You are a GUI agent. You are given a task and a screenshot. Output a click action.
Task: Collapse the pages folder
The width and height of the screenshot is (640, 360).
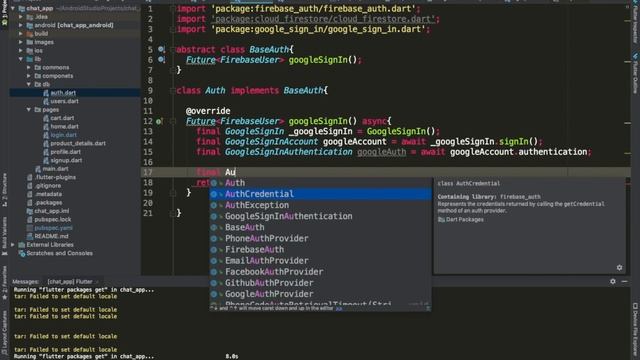29,109
